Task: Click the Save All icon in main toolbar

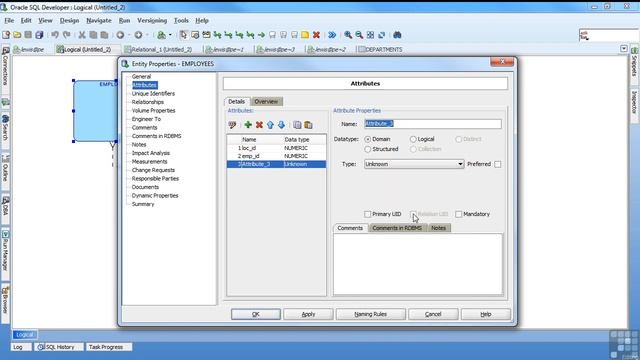Action: [x=39, y=35]
